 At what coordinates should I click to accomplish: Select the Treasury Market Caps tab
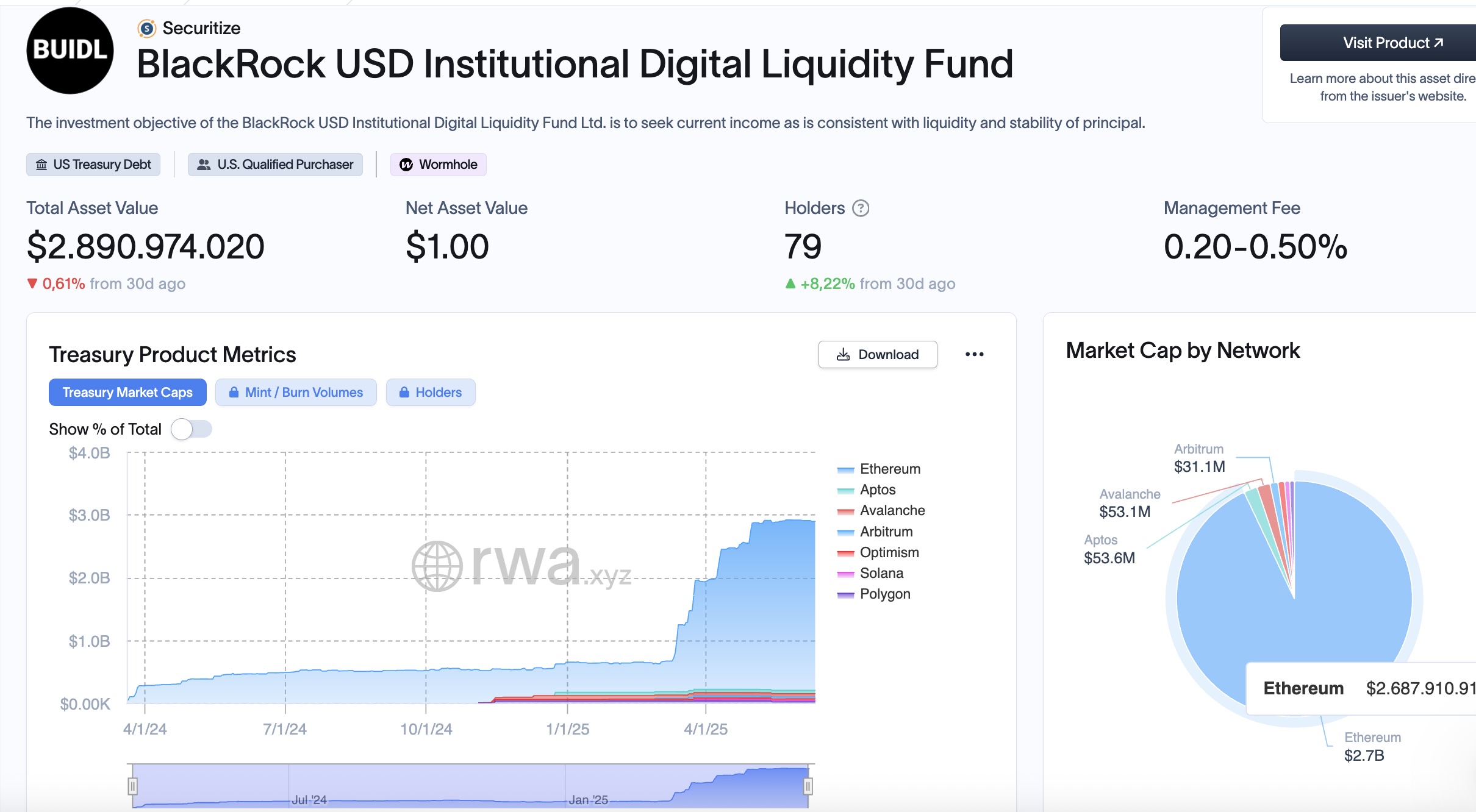pyautogui.click(x=127, y=393)
